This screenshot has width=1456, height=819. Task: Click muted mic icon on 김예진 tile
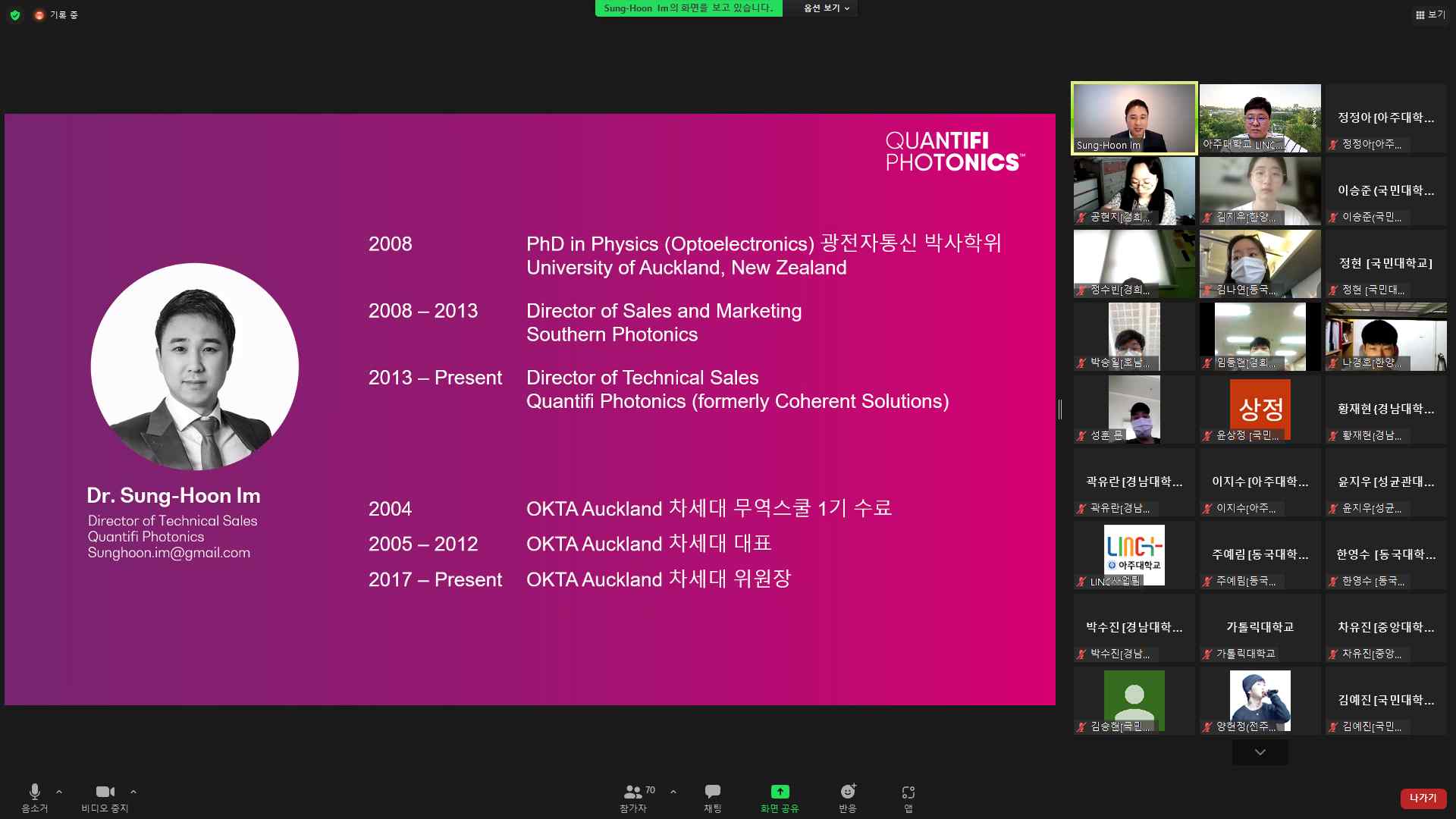1333,727
